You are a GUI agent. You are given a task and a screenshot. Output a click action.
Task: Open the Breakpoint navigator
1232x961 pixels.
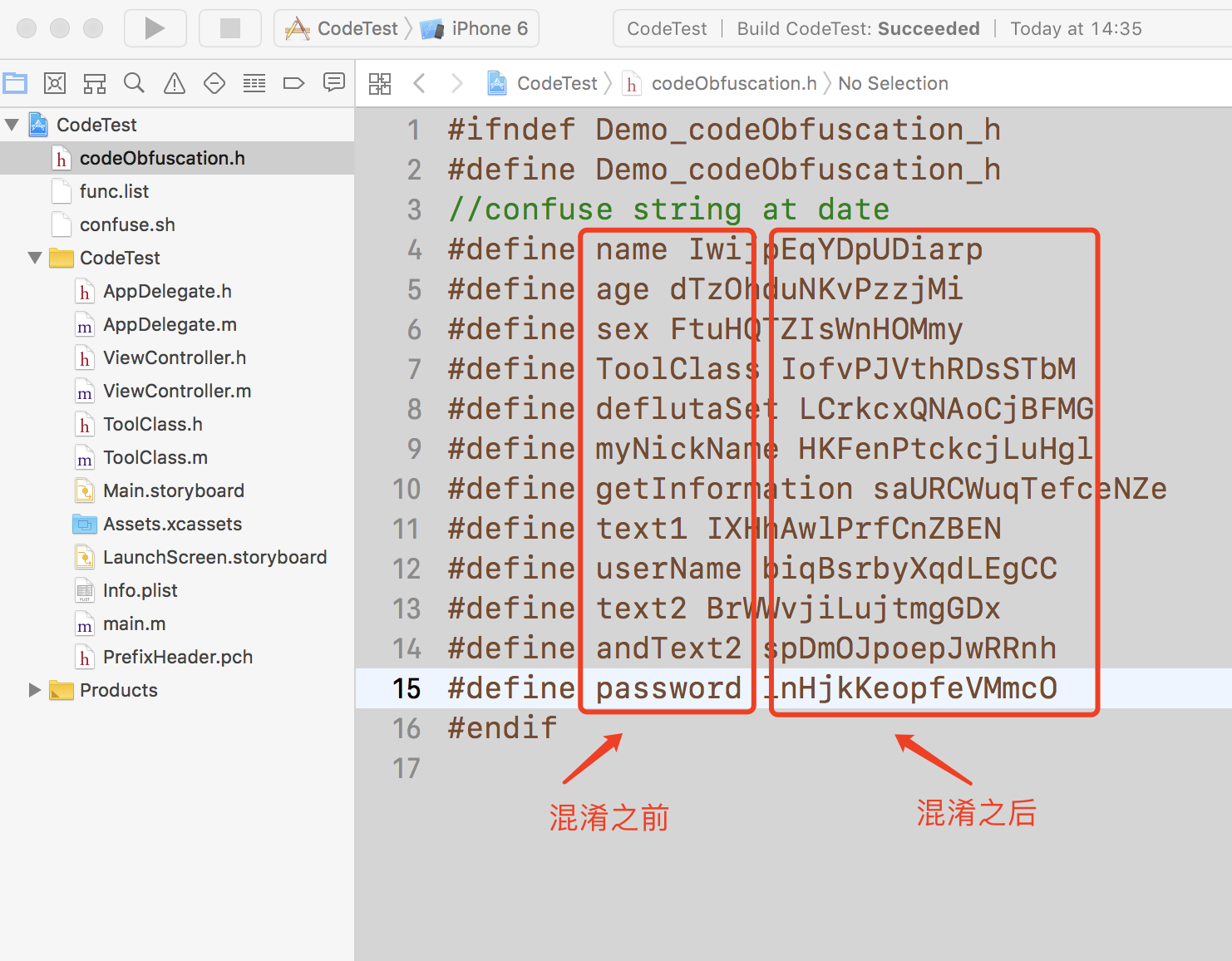[294, 83]
